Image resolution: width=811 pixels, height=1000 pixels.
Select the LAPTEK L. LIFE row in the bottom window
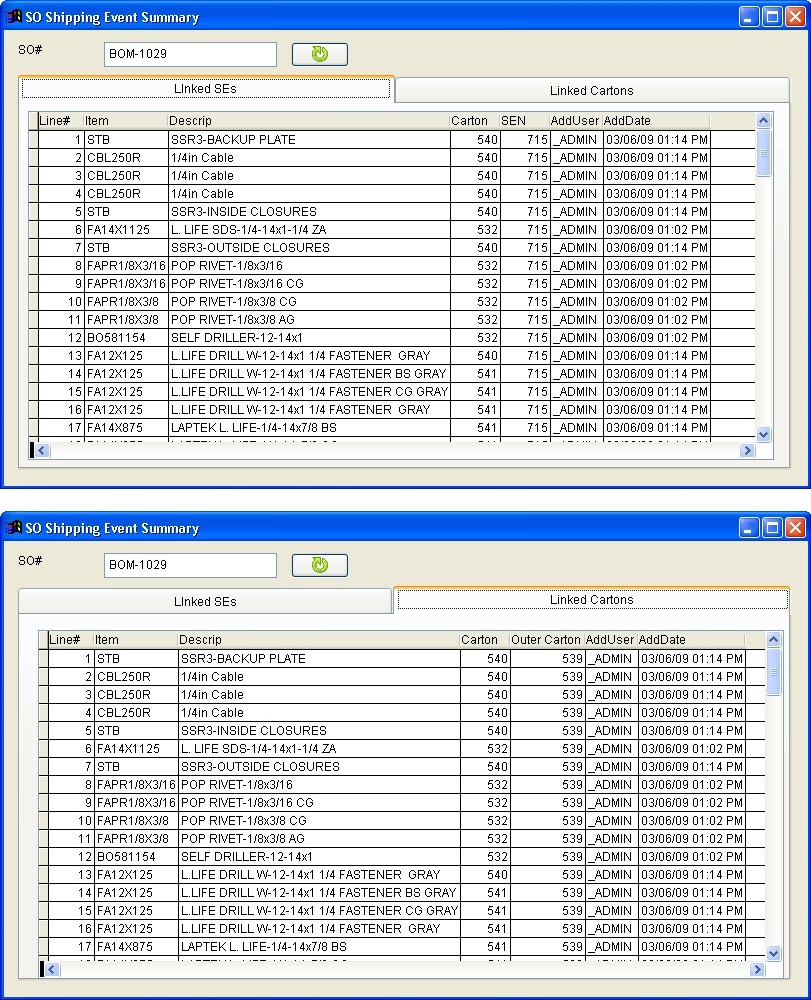tap(264, 947)
